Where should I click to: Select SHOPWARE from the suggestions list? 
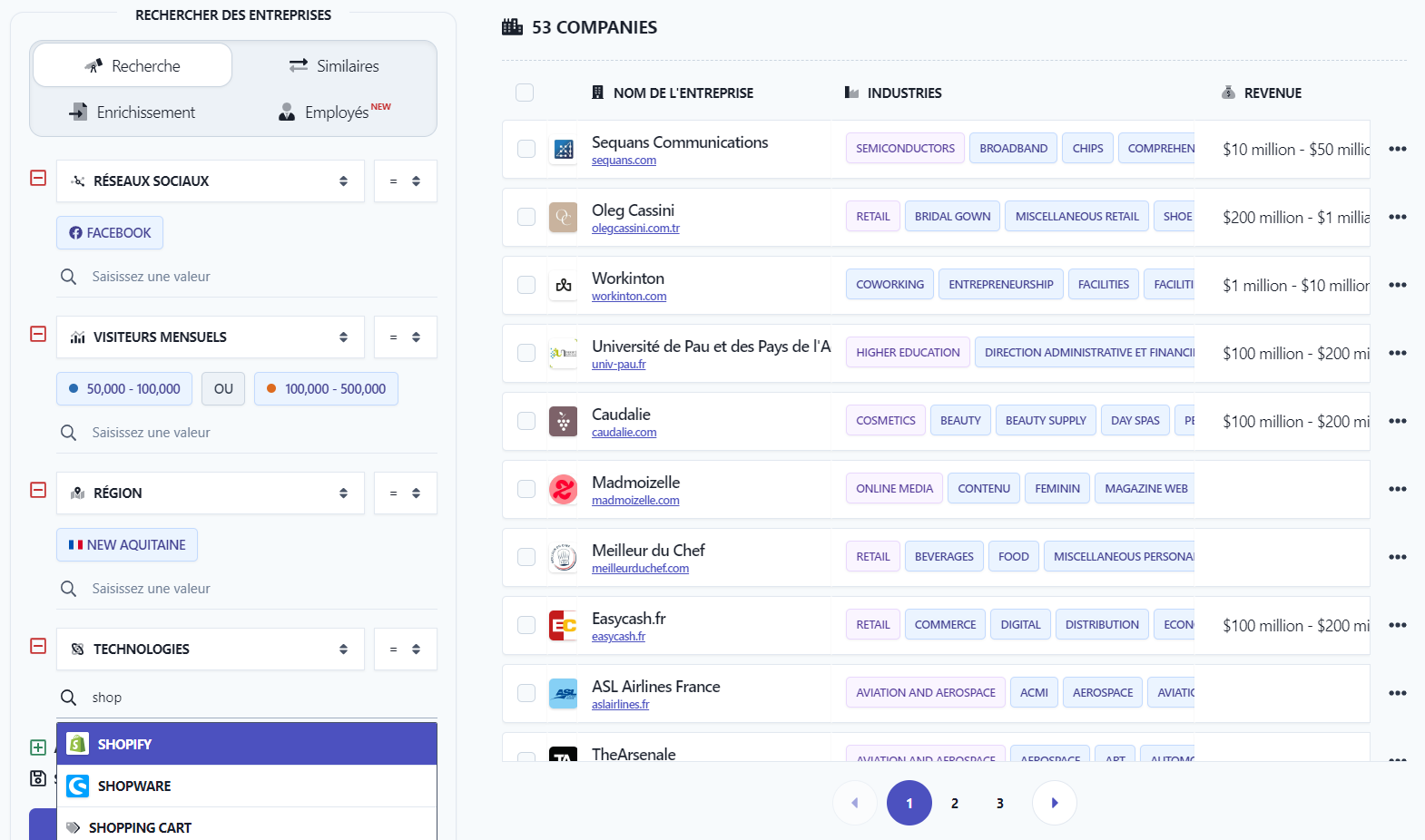[x=247, y=786]
